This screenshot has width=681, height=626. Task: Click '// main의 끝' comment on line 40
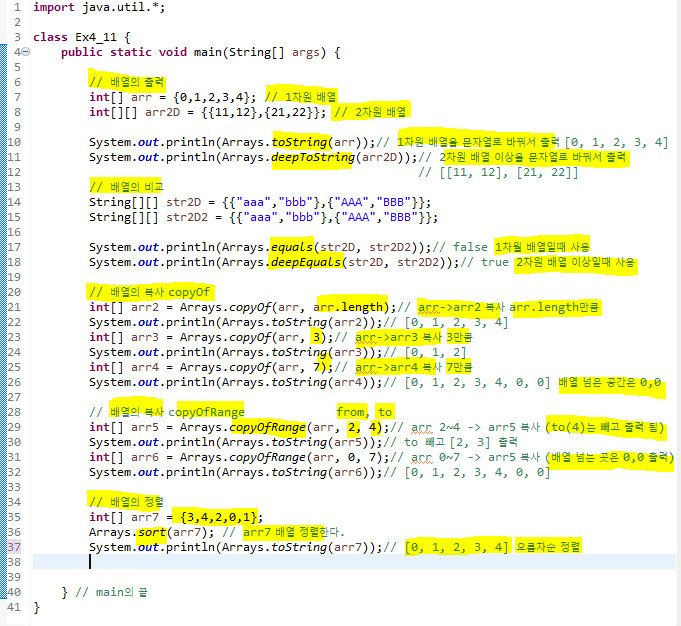111,593
